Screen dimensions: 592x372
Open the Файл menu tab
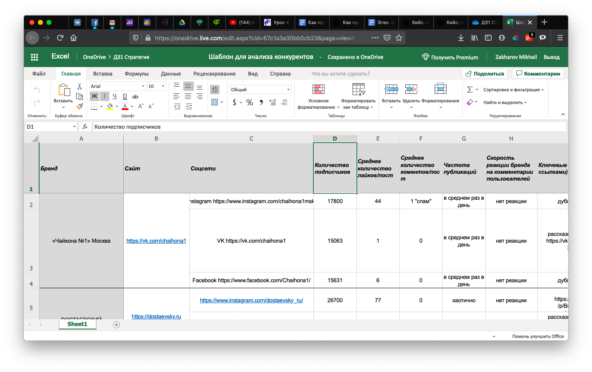[39, 74]
